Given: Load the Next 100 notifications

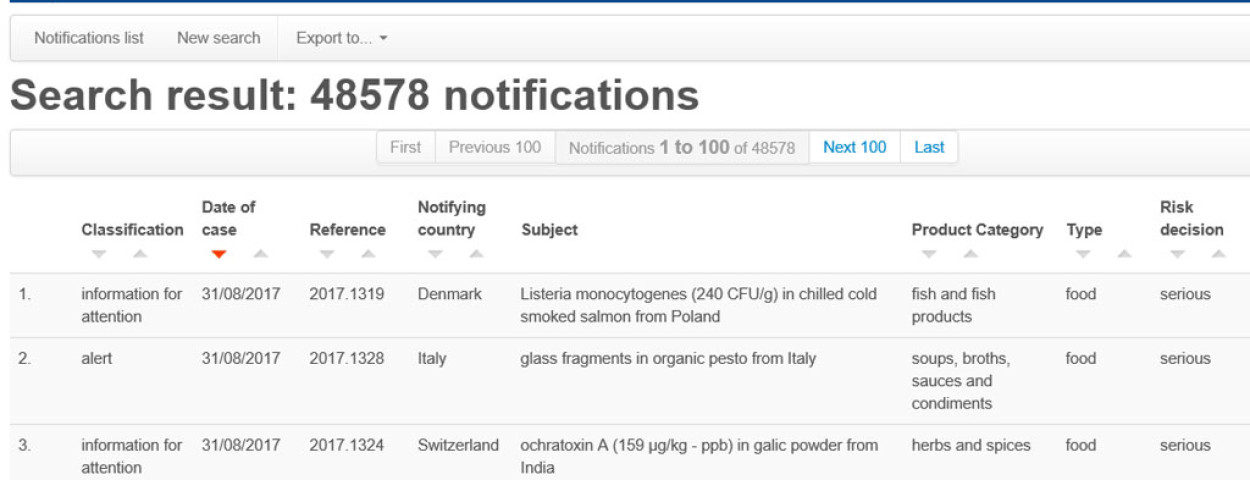Looking at the screenshot, I should point(854,148).
